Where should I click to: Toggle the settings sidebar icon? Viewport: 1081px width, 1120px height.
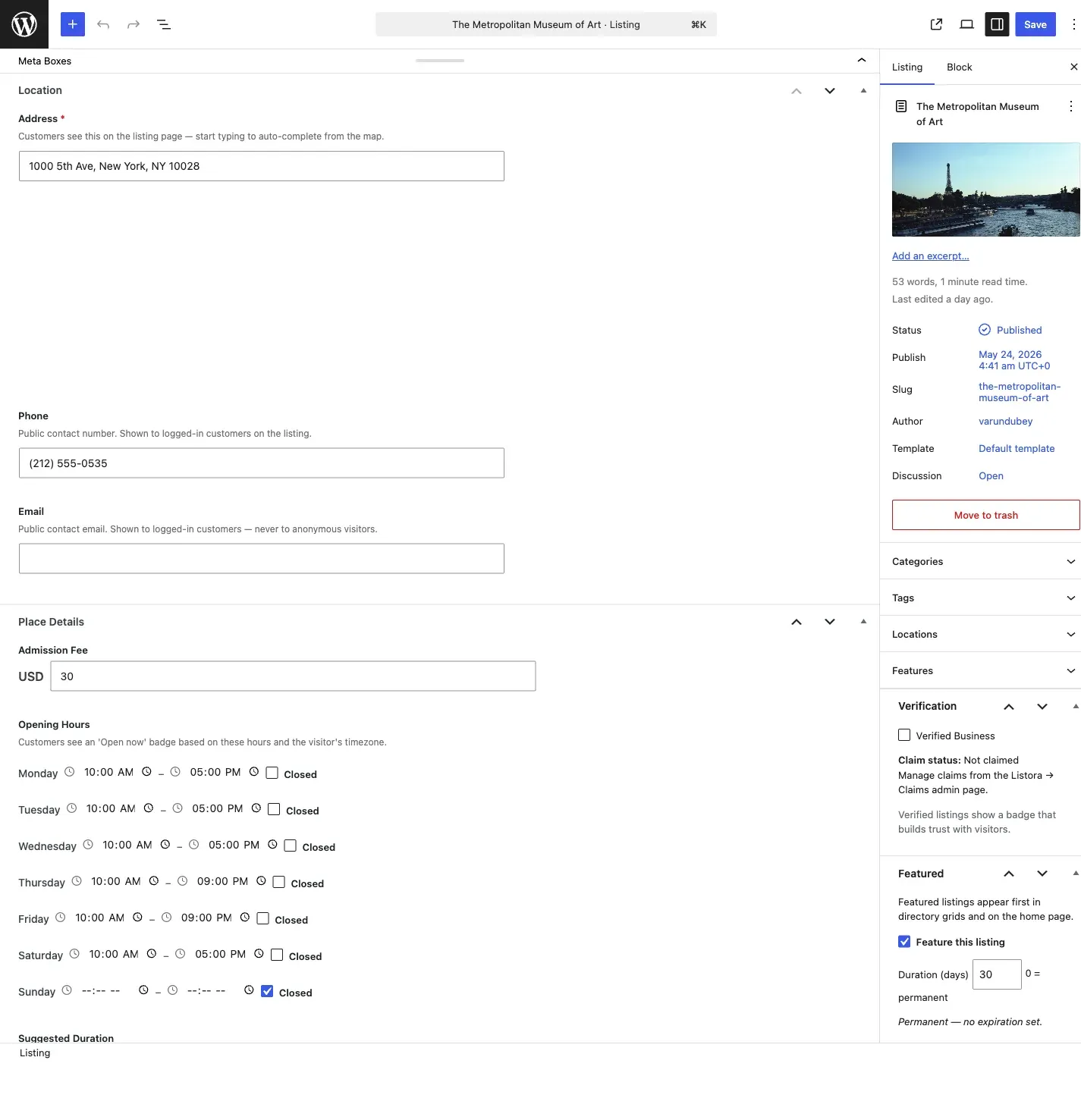pyautogui.click(x=997, y=24)
